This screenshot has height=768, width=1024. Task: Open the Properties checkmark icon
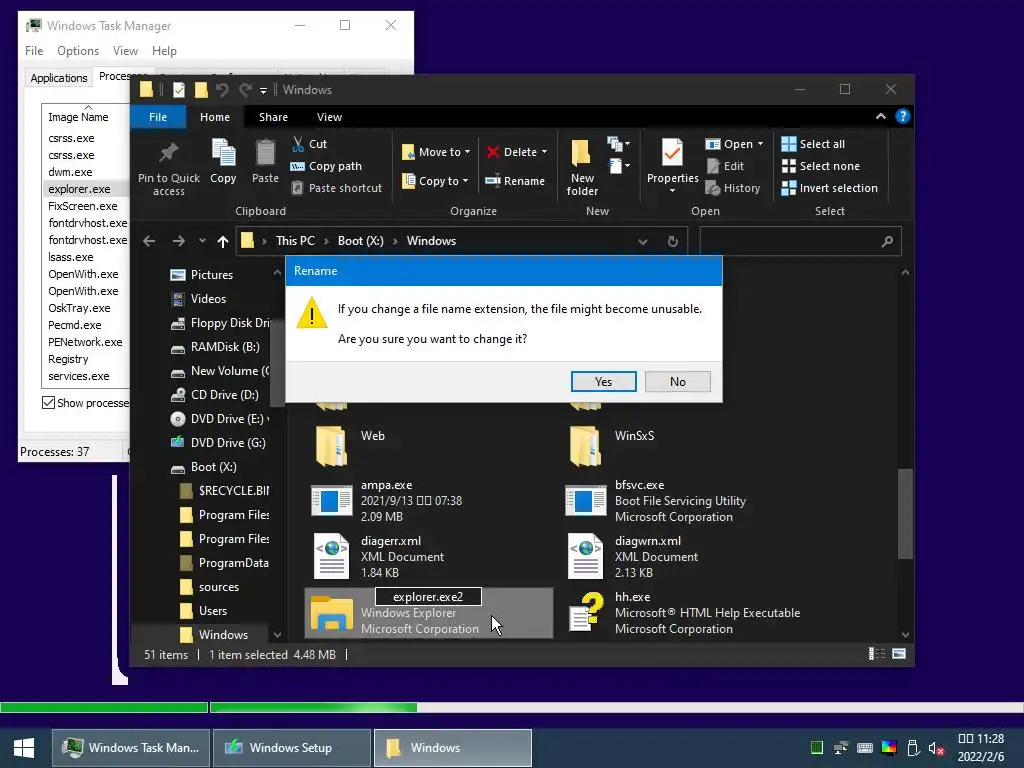(672, 153)
